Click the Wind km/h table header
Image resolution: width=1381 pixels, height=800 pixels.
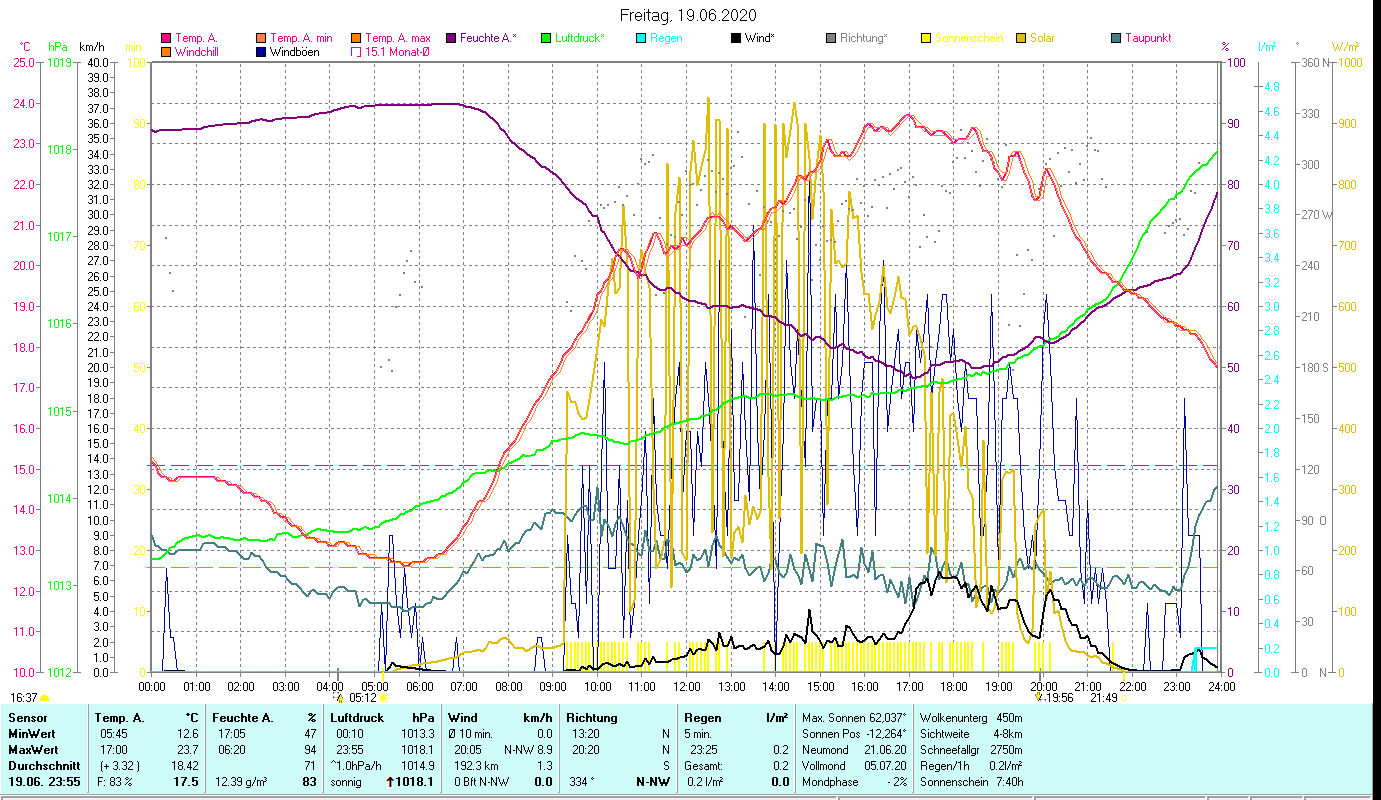500,718
